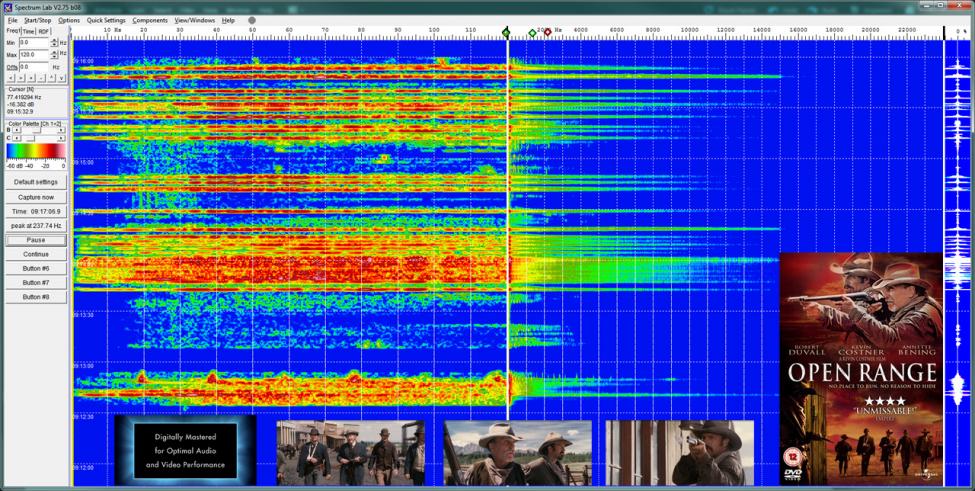
Task: Click the Spectrum Lab title bar icon
Action: click(6, 7)
